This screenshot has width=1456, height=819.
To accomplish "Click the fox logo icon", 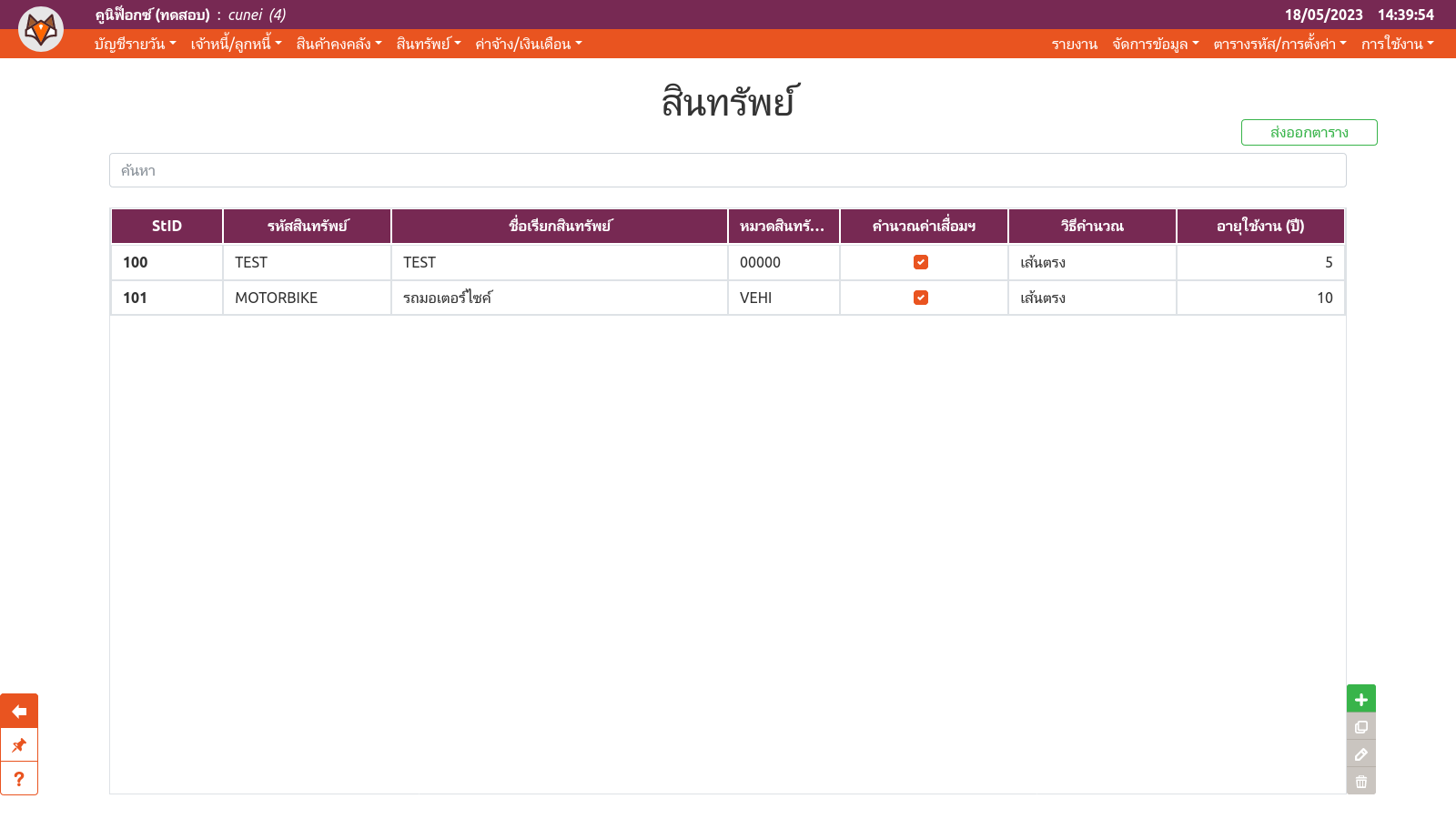I will 41,29.
